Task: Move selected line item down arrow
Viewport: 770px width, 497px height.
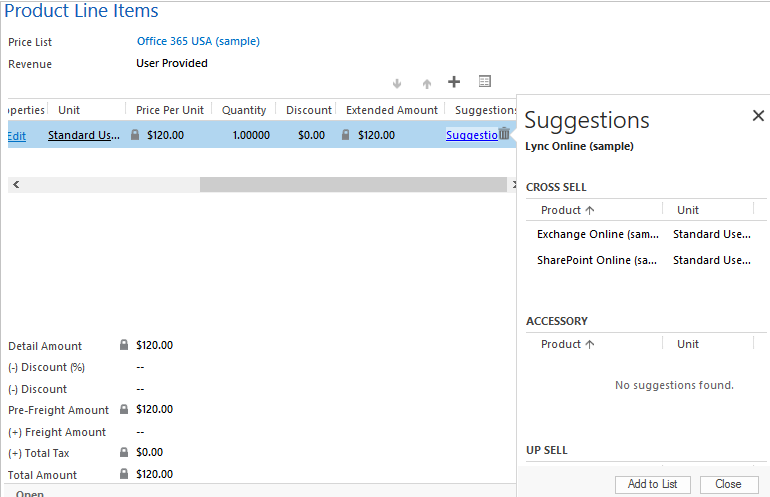Action: tap(397, 83)
